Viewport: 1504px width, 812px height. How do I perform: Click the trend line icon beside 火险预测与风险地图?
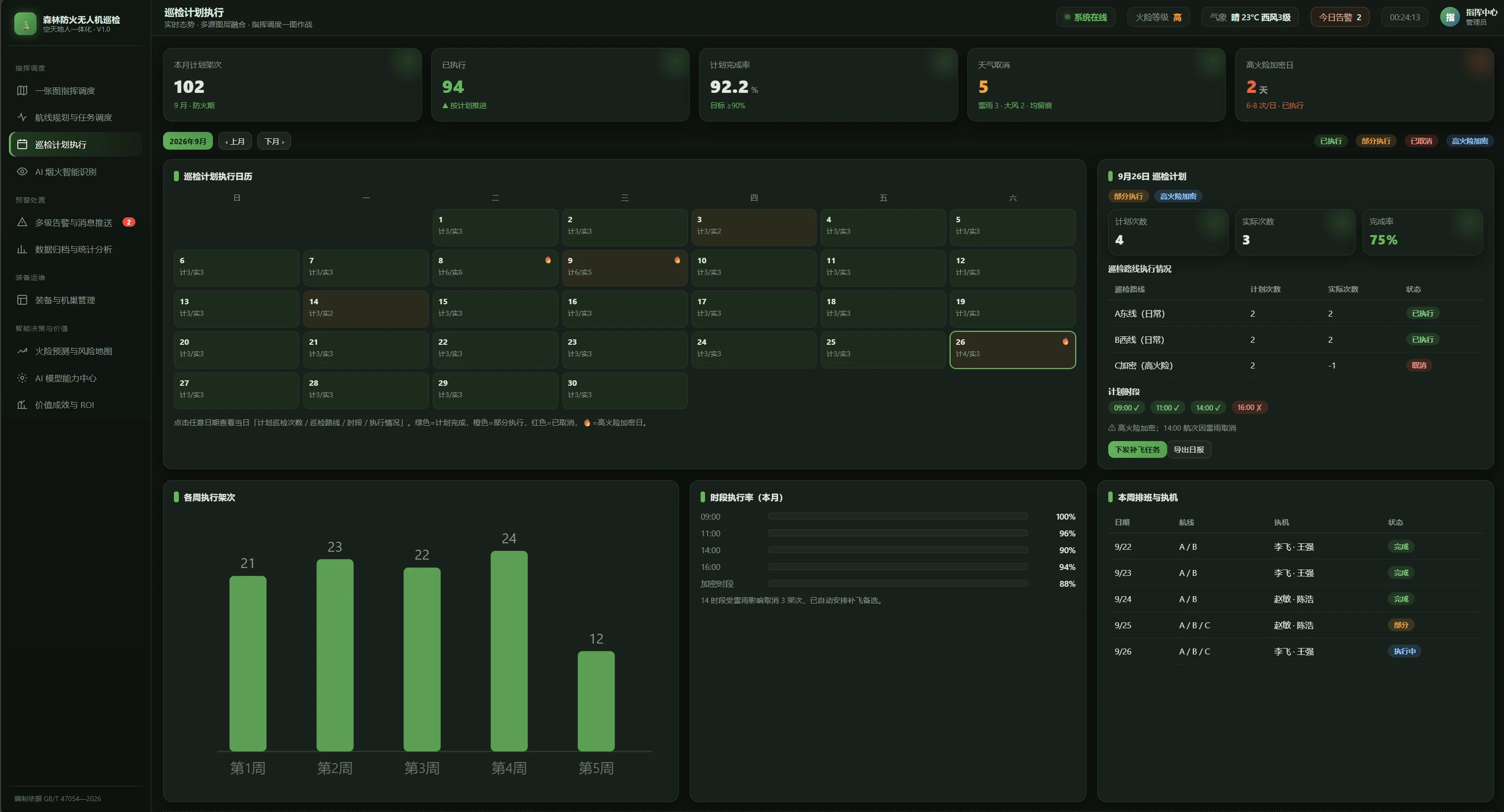pos(22,351)
